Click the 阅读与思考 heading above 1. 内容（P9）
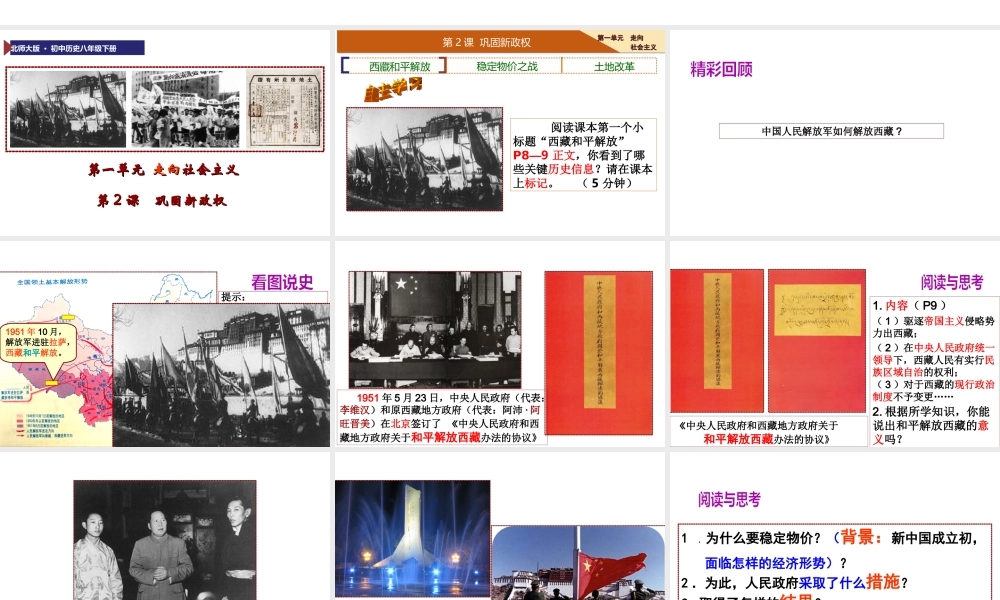The height and width of the screenshot is (600, 1000). (952, 282)
